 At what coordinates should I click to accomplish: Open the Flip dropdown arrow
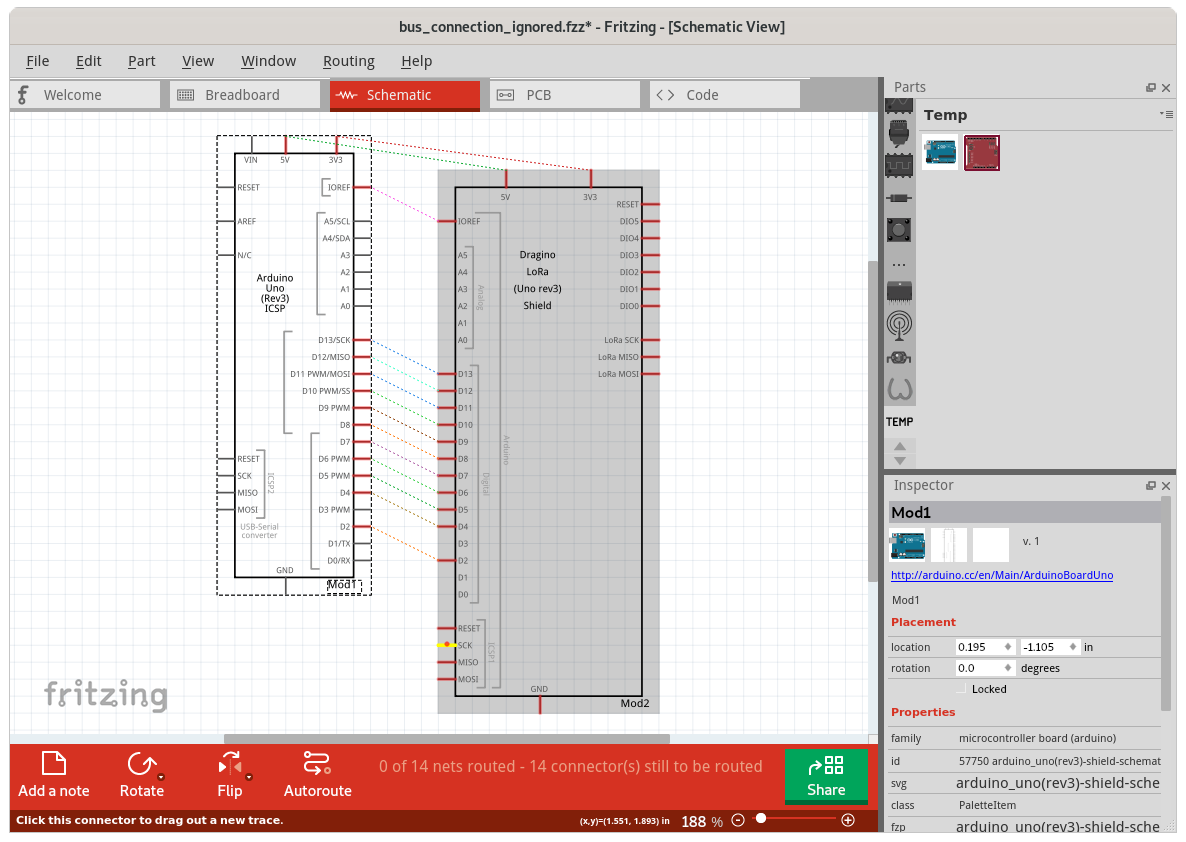pos(249,777)
